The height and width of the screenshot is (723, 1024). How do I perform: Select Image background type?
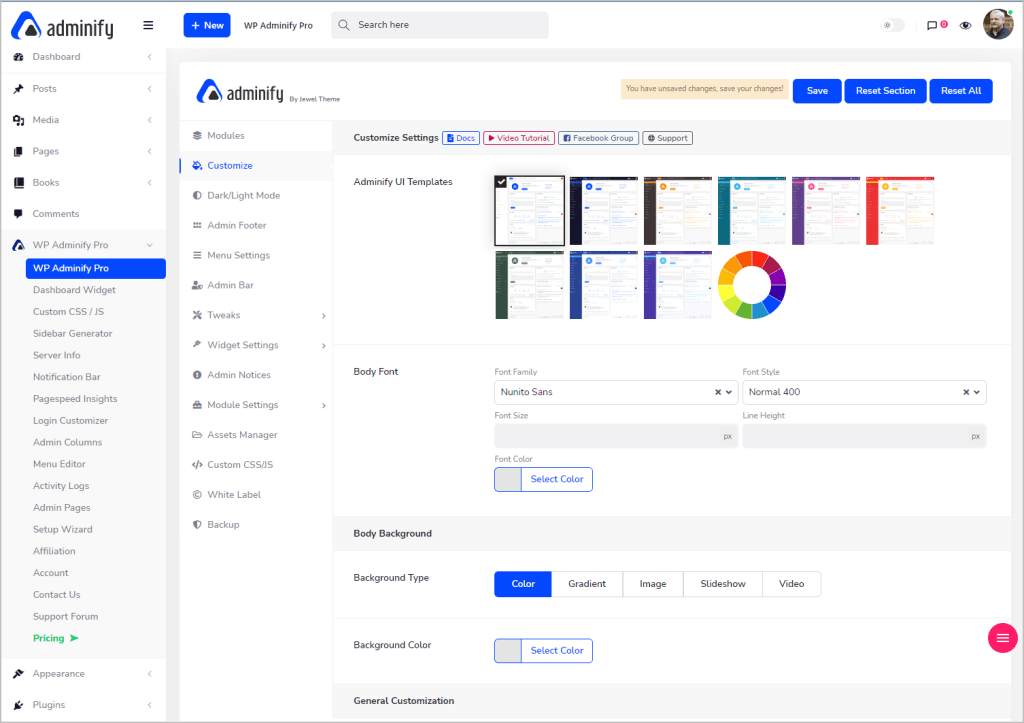pyautogui.click(x=653, y=584)
